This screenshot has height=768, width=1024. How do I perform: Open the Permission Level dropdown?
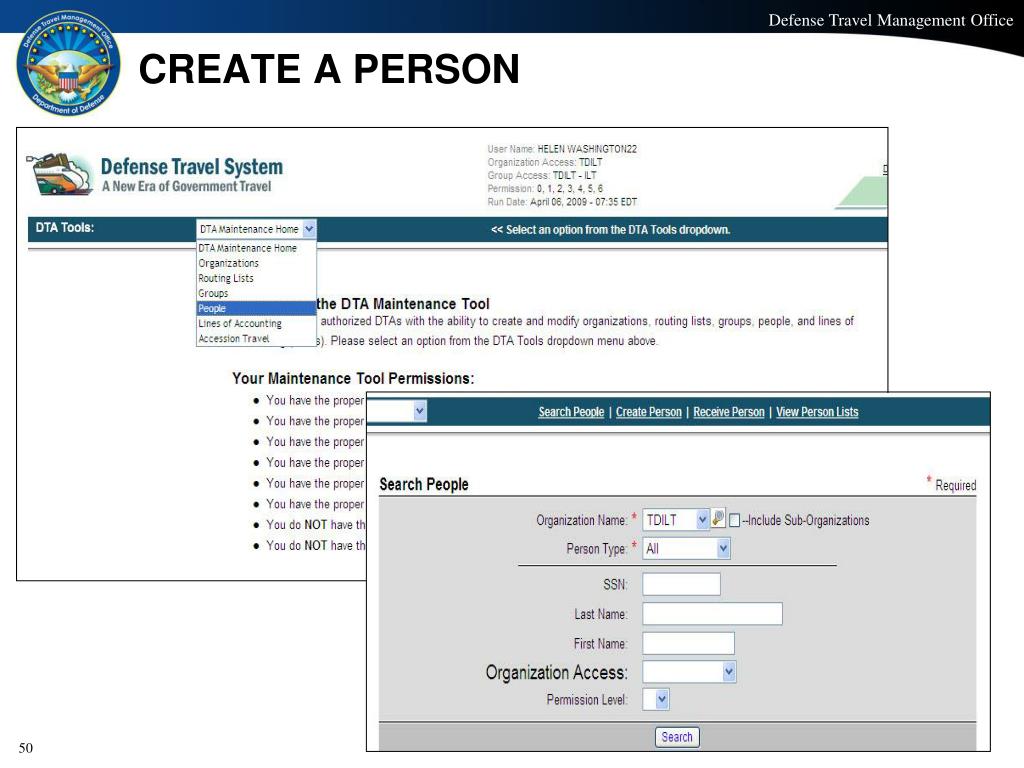pos(656,699)
